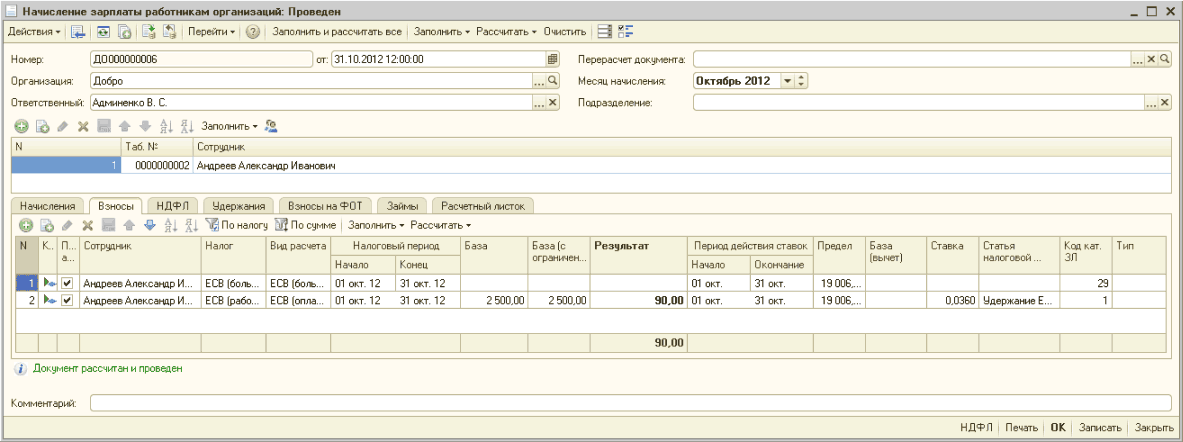Click the checklist icon at main toolbar end
The width and height of the screenshot is (1183, 442).
tap(625, 32)
